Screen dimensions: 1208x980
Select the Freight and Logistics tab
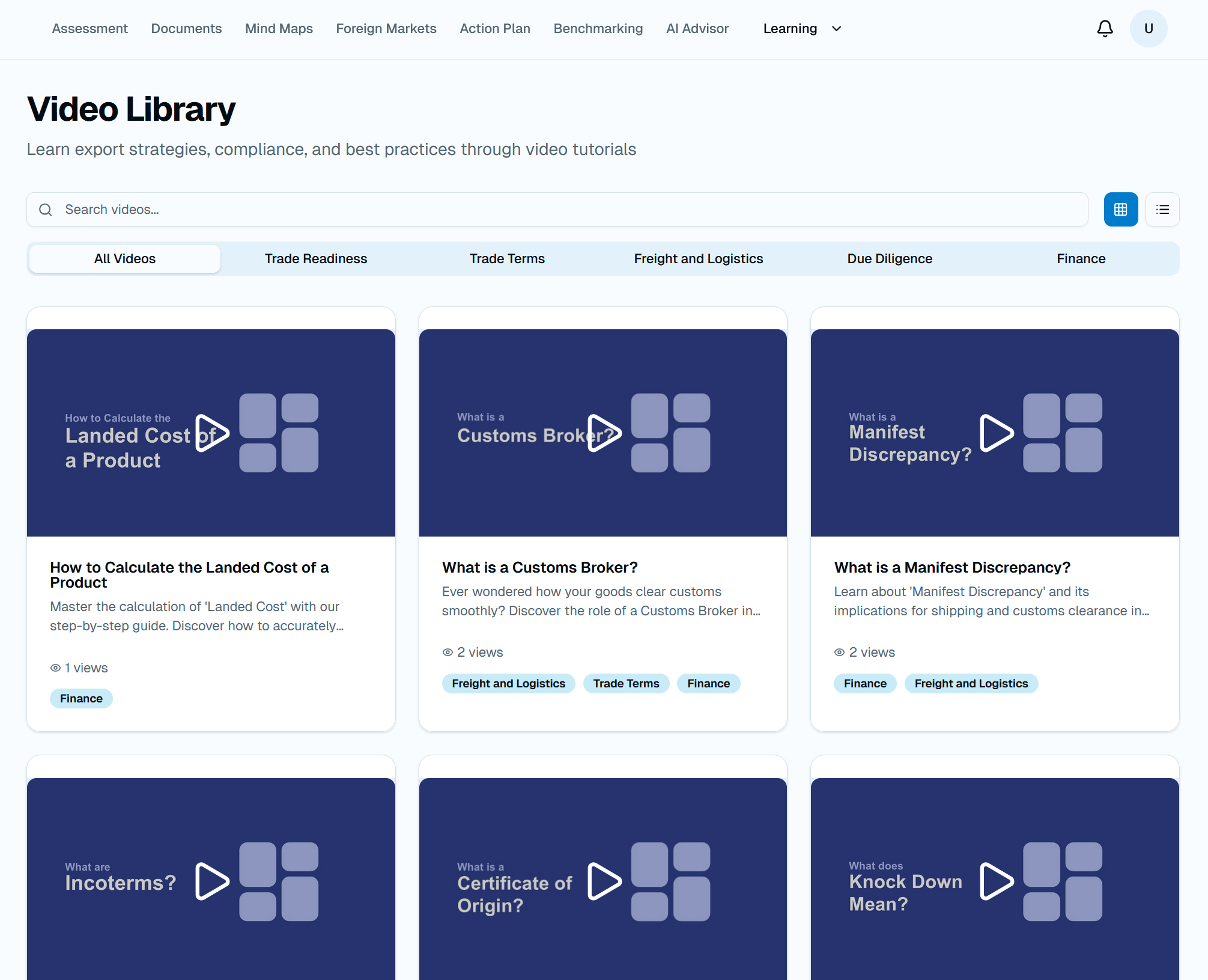[699, 259]
